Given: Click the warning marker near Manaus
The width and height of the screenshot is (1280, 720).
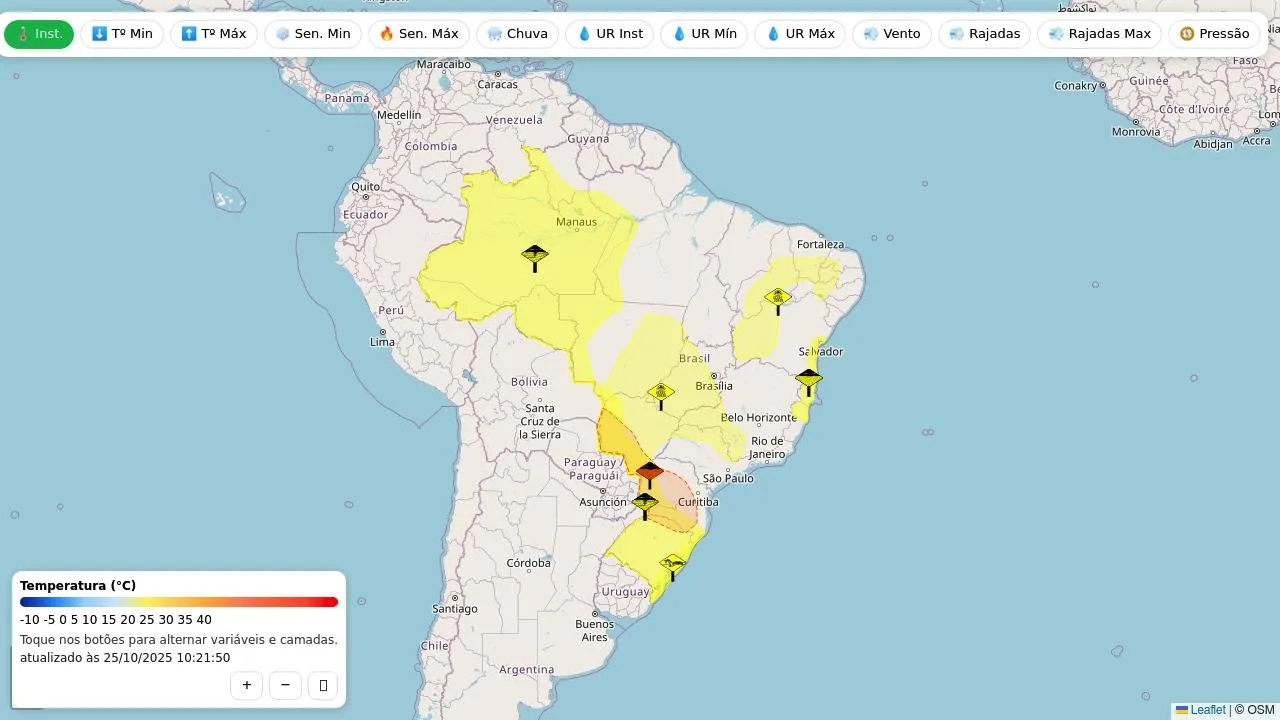Looking at the screenshot, I should pyautogui.click(x=535, y=257).
